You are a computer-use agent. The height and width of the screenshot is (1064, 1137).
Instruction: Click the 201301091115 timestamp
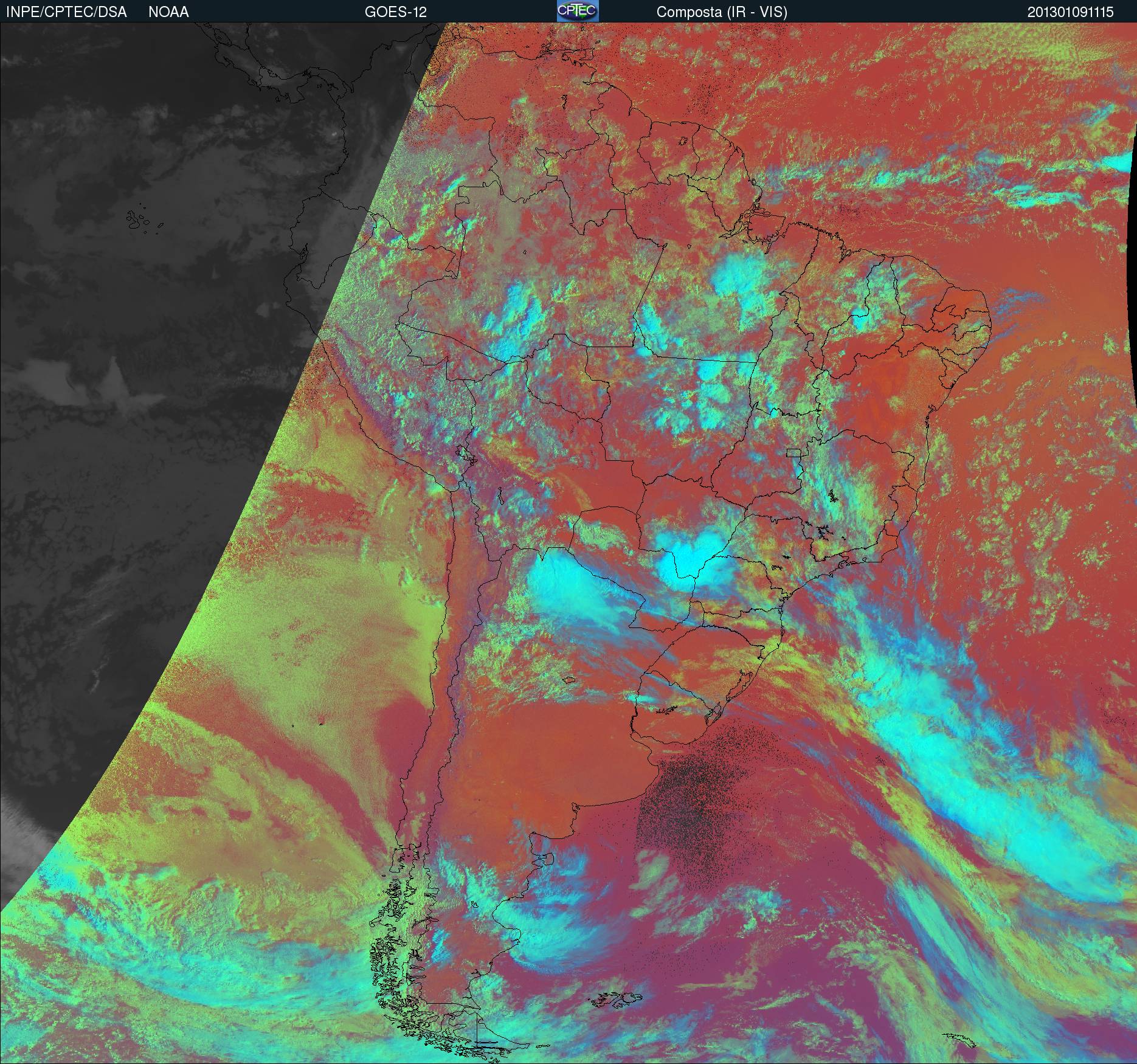tap(1070, 12)
